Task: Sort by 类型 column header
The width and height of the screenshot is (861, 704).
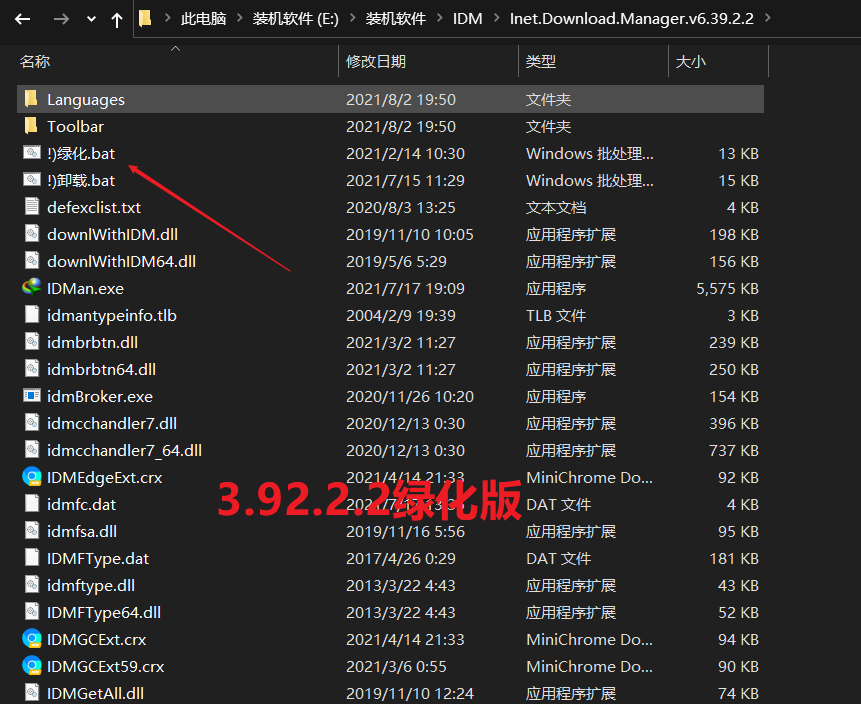Action: tap(541, 62)
